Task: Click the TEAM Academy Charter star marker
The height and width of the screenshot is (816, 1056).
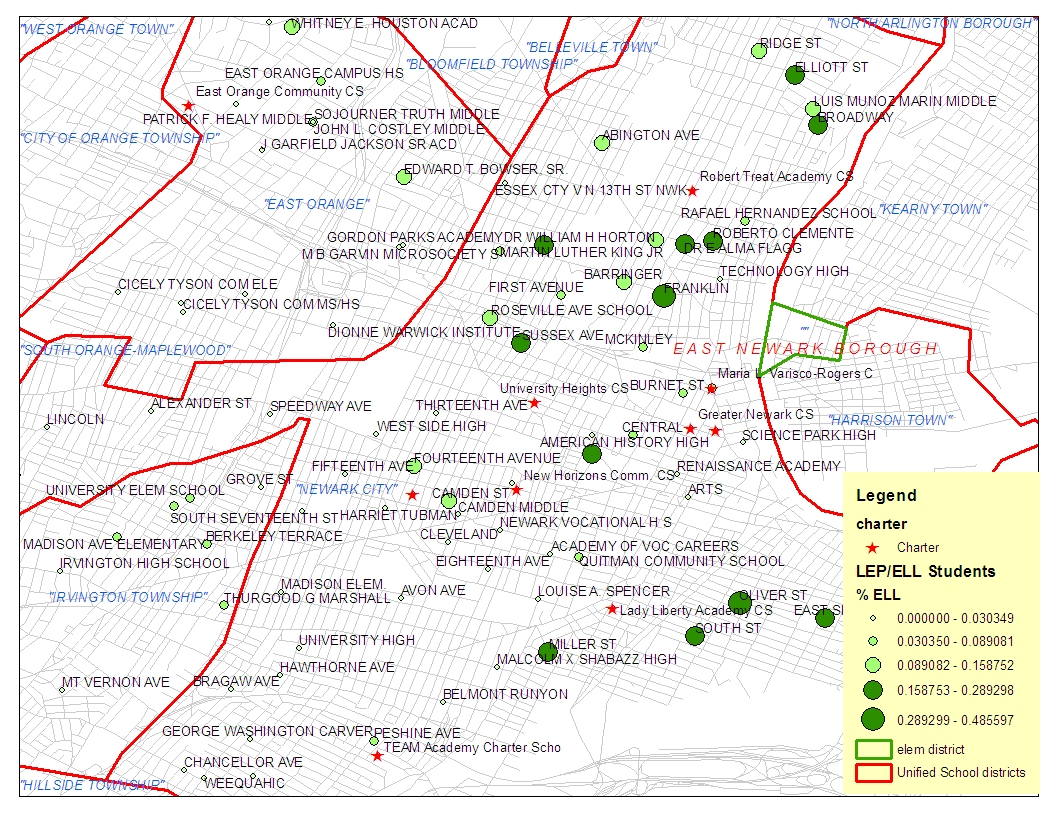Action: (x=377, y=756)
